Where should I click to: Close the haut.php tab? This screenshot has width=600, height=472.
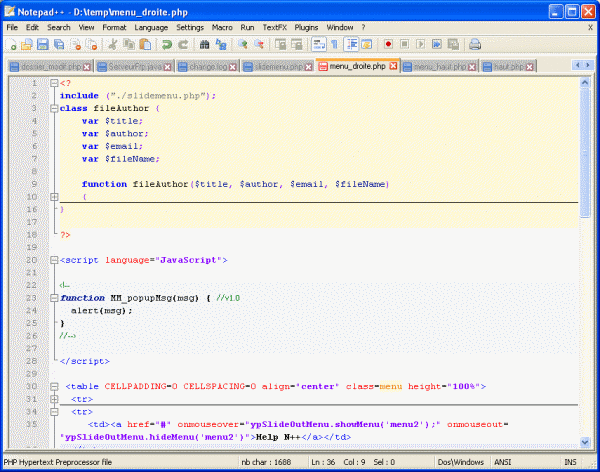pyautogui.click(x=530, y=67)
